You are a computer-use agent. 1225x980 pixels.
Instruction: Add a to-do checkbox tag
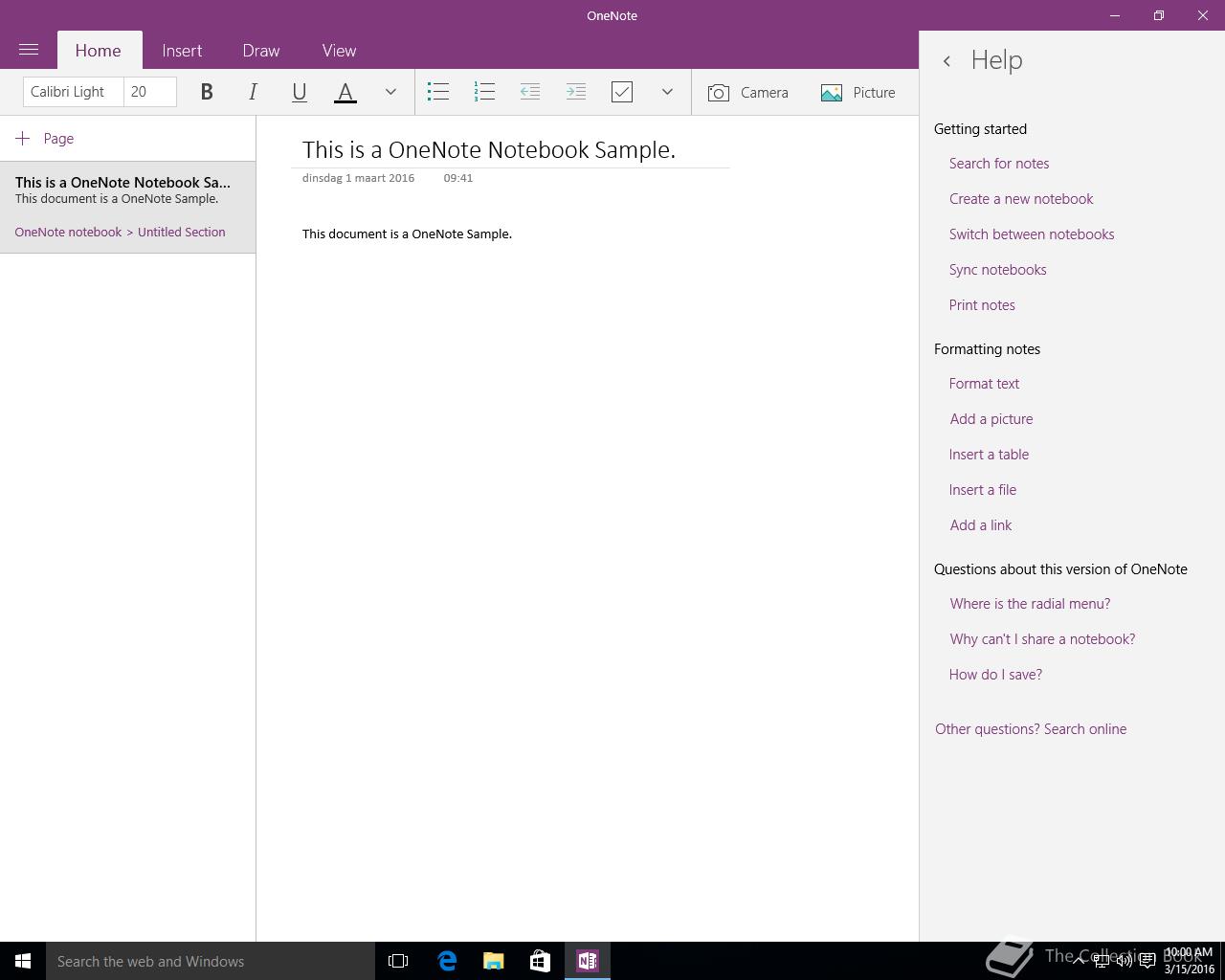pos(622,92)
